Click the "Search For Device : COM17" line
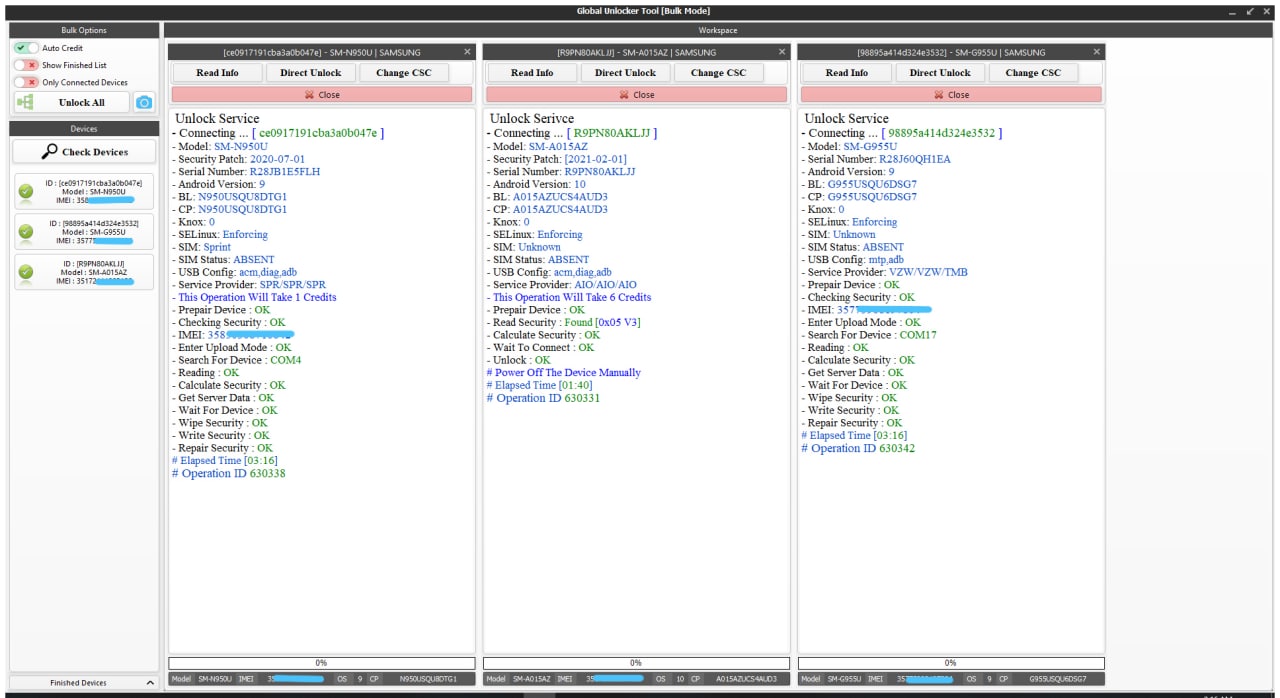This screenshot has height=698, width=1280. pyautogui.click(x=869, y=335)
